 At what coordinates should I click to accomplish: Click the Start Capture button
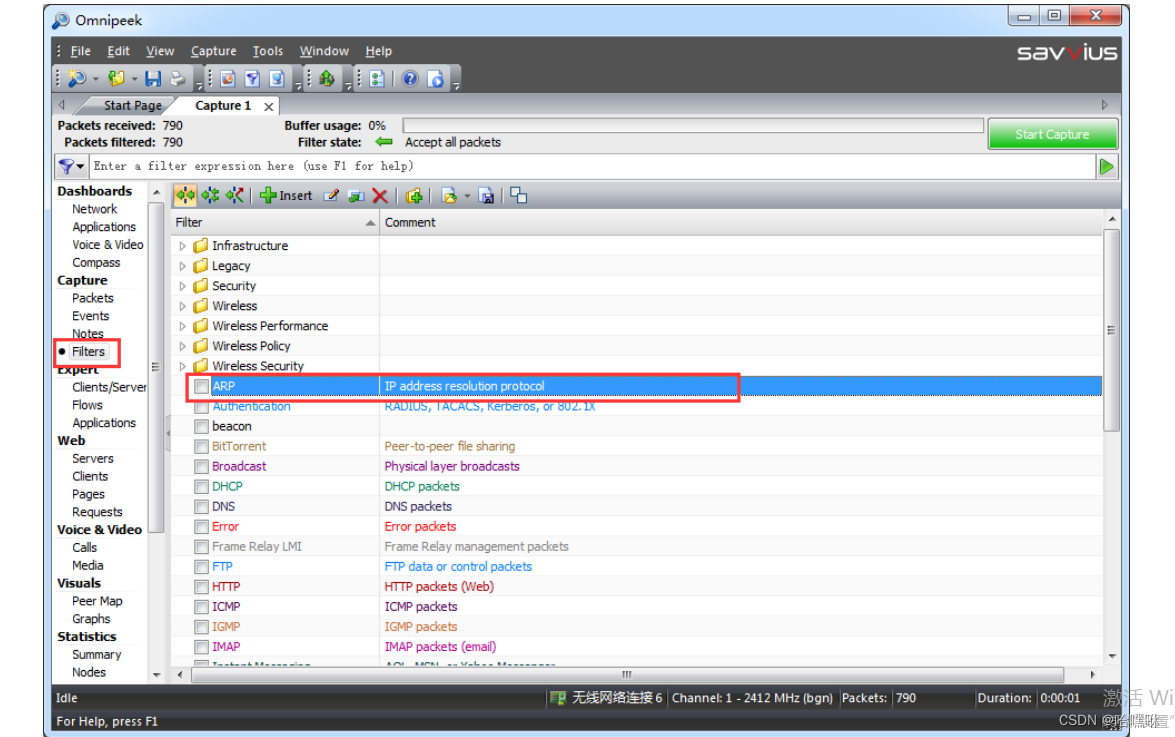point(1052,134)
